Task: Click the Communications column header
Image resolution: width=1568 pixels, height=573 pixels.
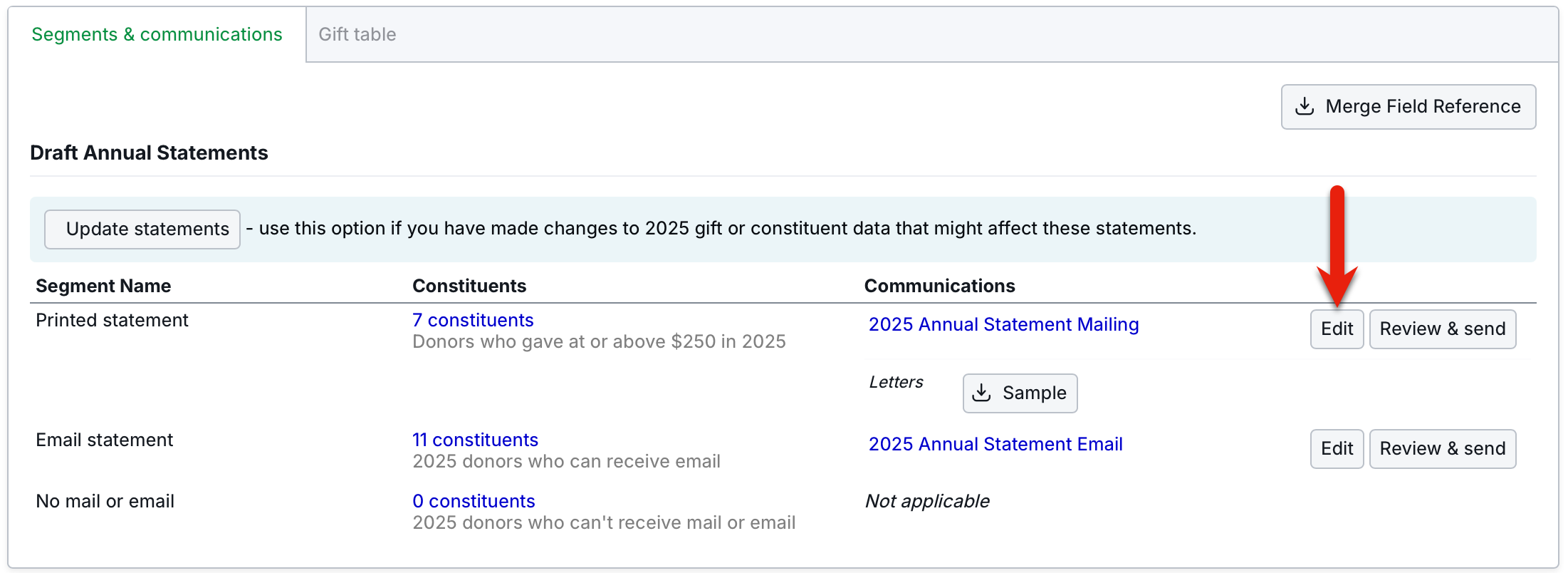Action: [939, 286]
